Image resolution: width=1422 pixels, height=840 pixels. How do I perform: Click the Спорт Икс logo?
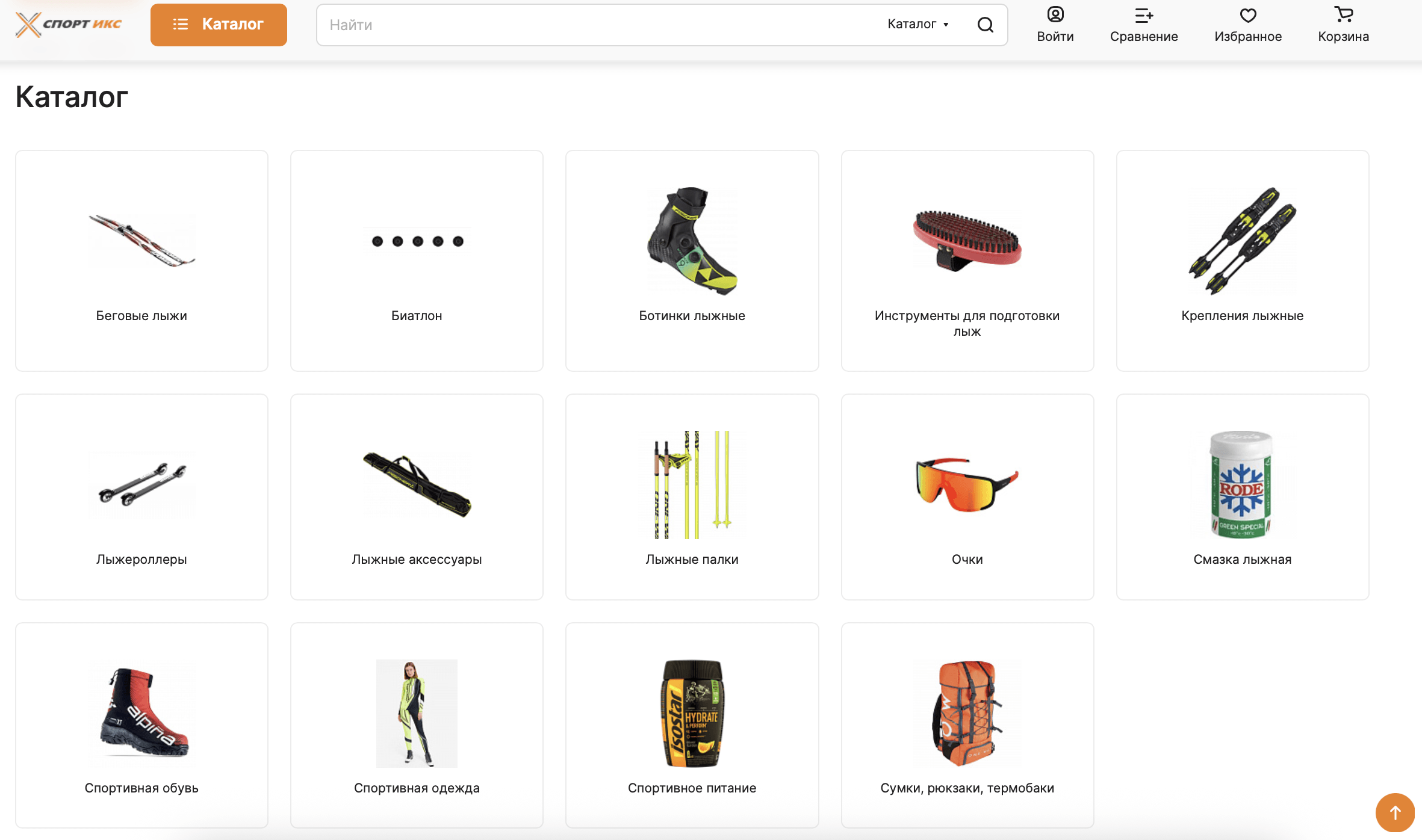(69, 24)
